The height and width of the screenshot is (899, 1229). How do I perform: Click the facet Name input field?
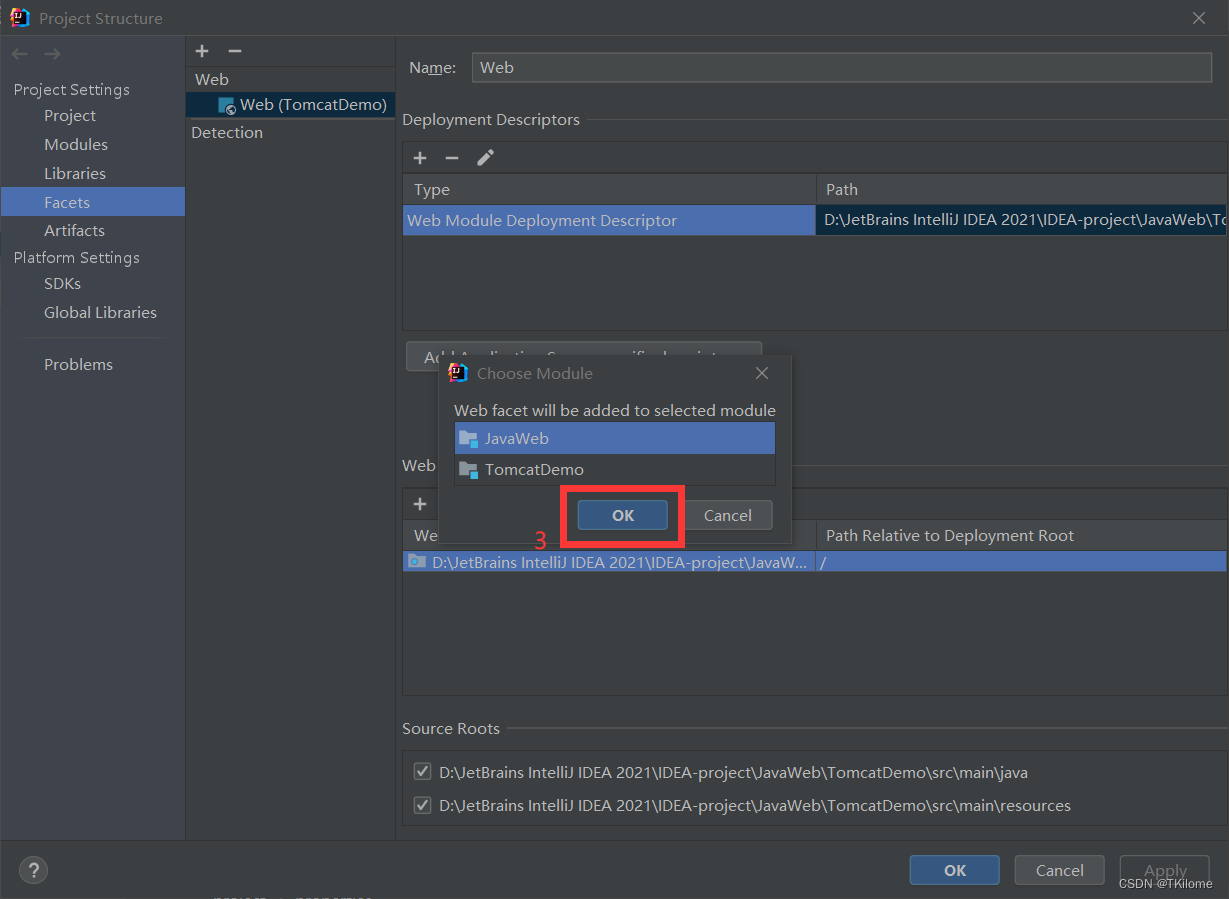841,68
